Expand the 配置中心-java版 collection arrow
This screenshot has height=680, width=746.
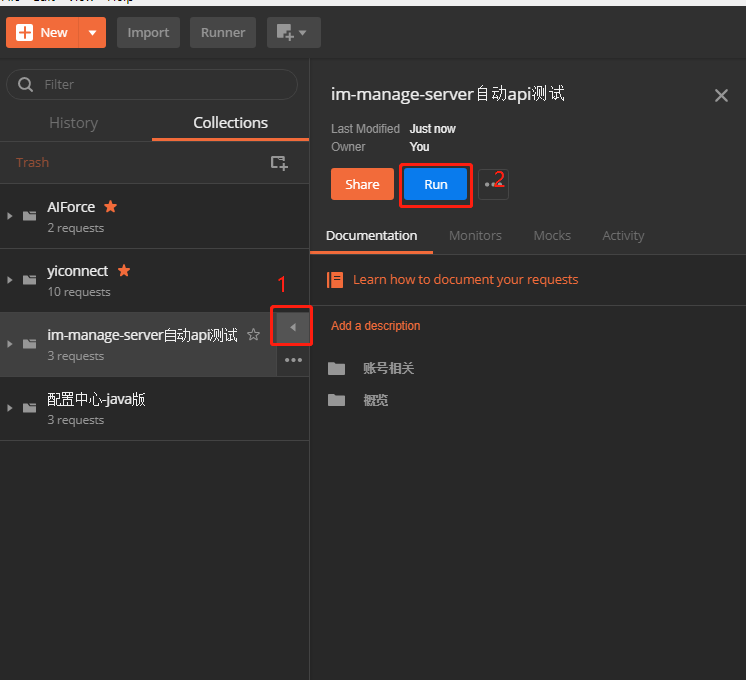10,408
